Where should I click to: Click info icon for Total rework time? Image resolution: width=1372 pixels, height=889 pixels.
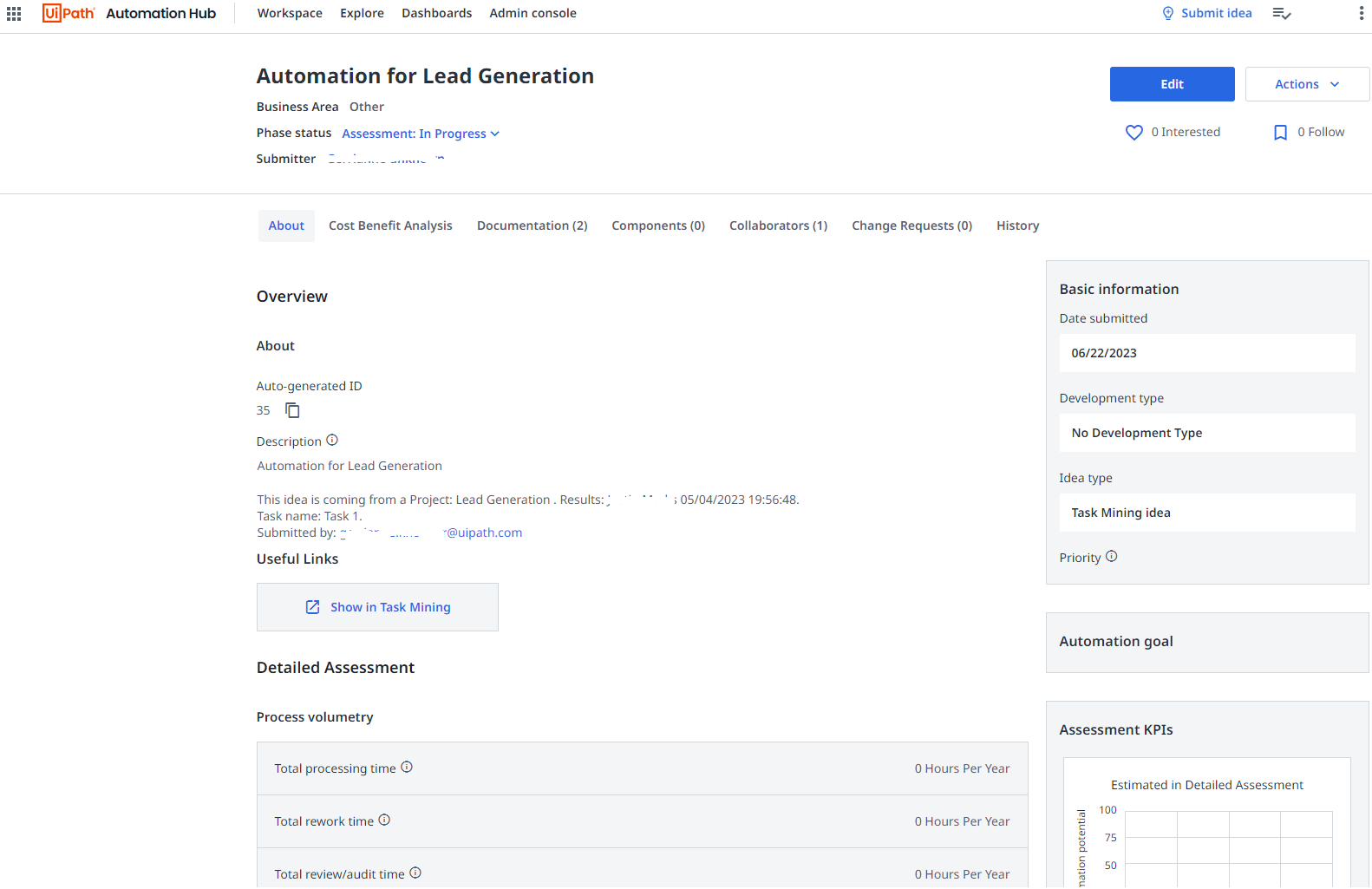click(384, 820)
